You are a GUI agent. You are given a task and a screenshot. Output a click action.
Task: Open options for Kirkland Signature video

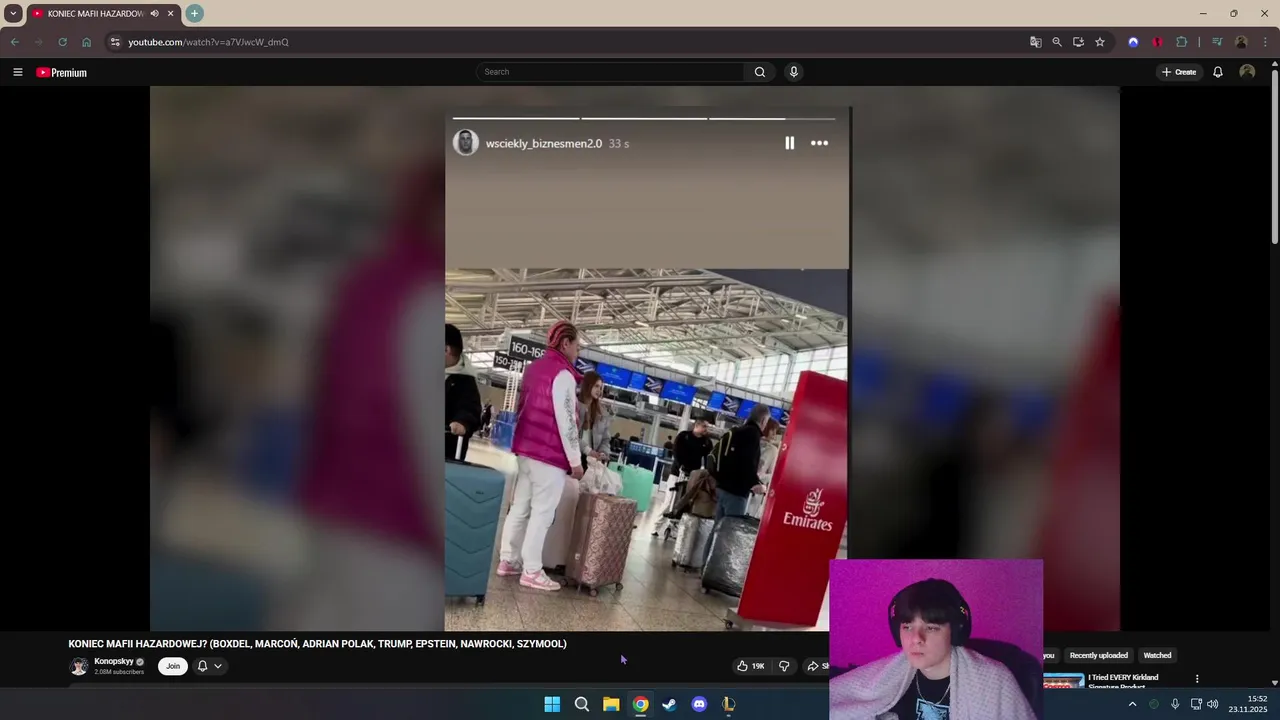pyautogui.click(x=1197, y=679)
